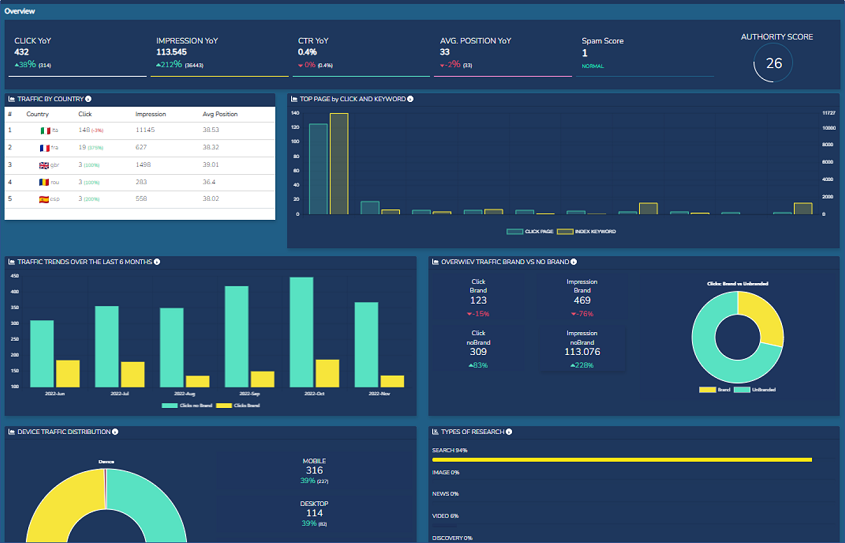Viewport: 845px width, 543px height.
Task: Sort table by Impression column header
Action: 150,114
